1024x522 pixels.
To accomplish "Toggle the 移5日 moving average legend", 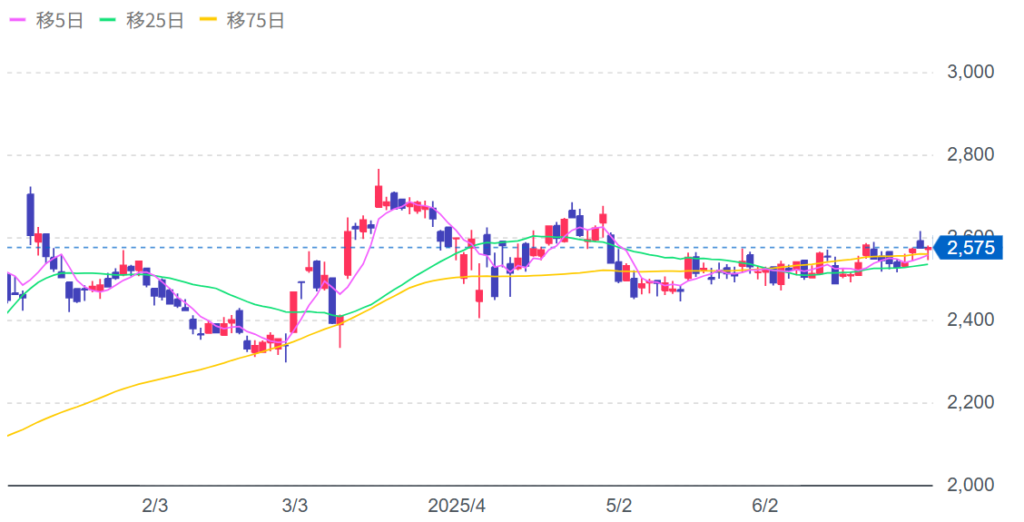I will [x=46, y=21].
